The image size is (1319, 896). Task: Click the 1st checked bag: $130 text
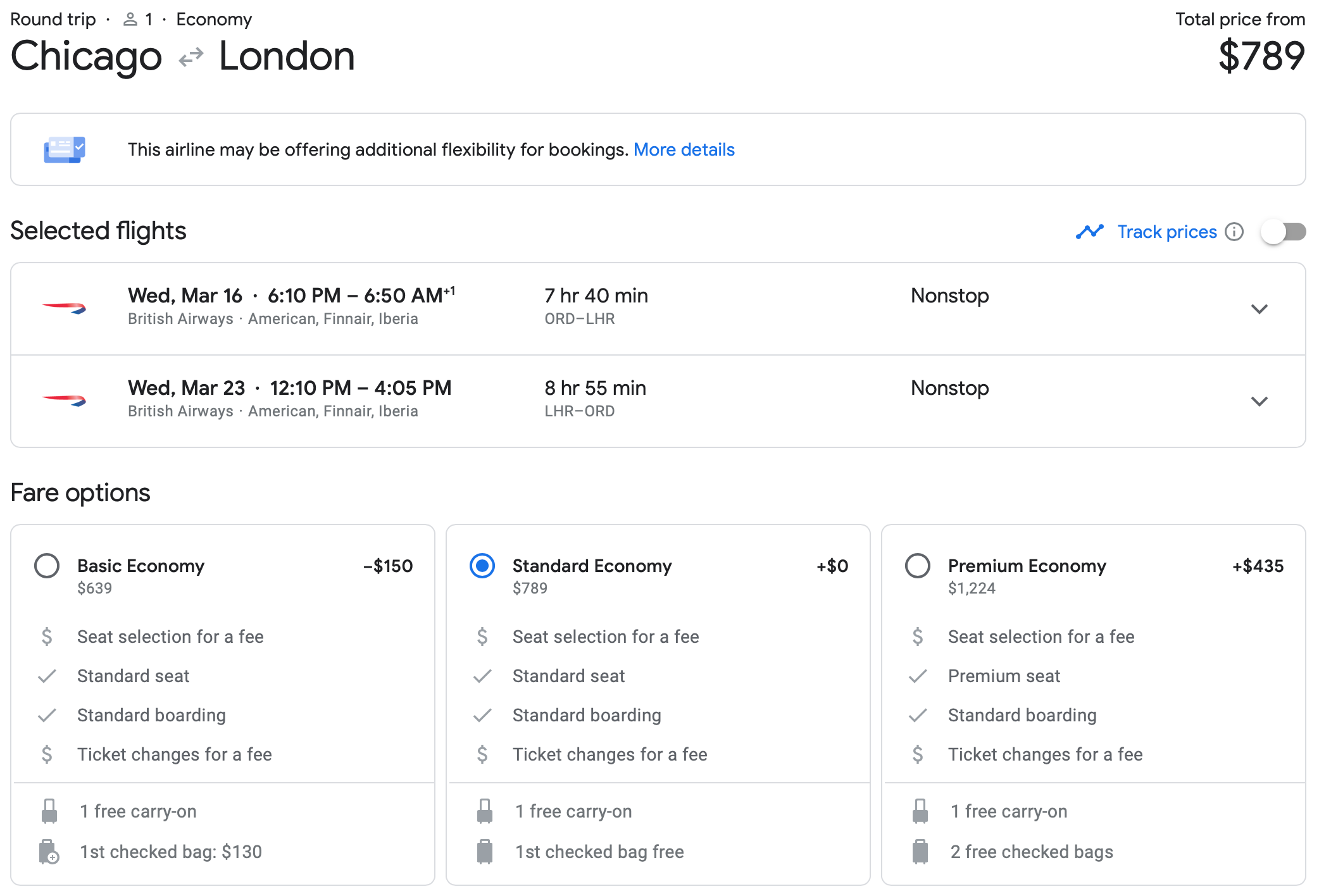coord(171,852)
